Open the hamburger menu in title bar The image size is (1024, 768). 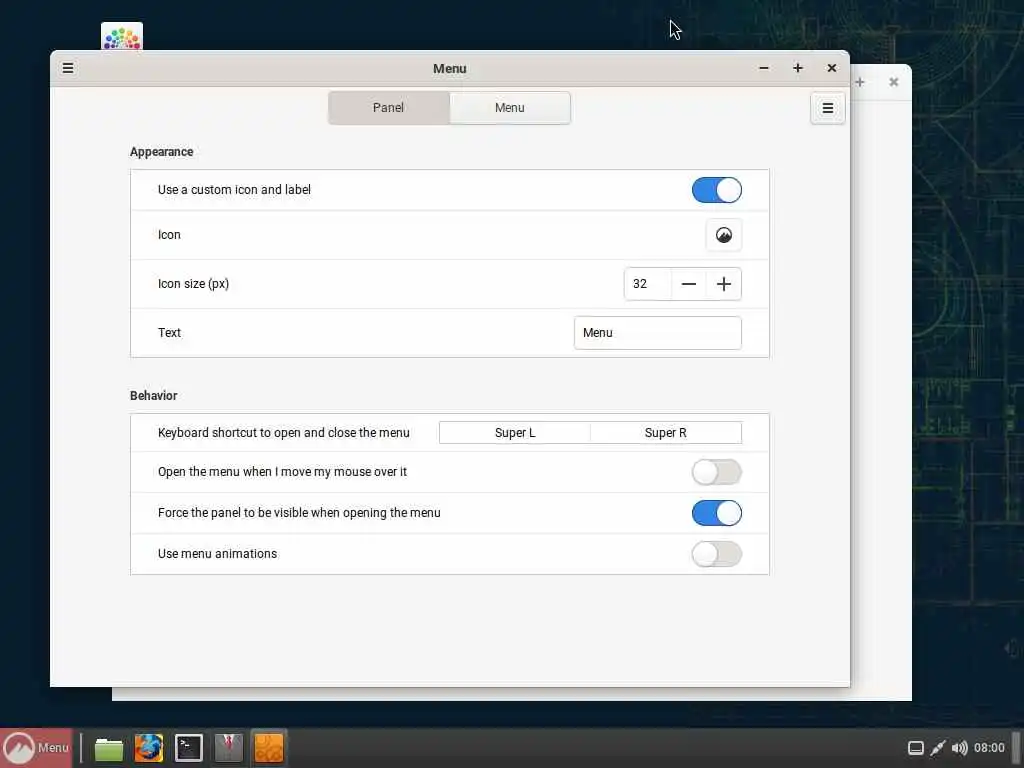point(68,68)
